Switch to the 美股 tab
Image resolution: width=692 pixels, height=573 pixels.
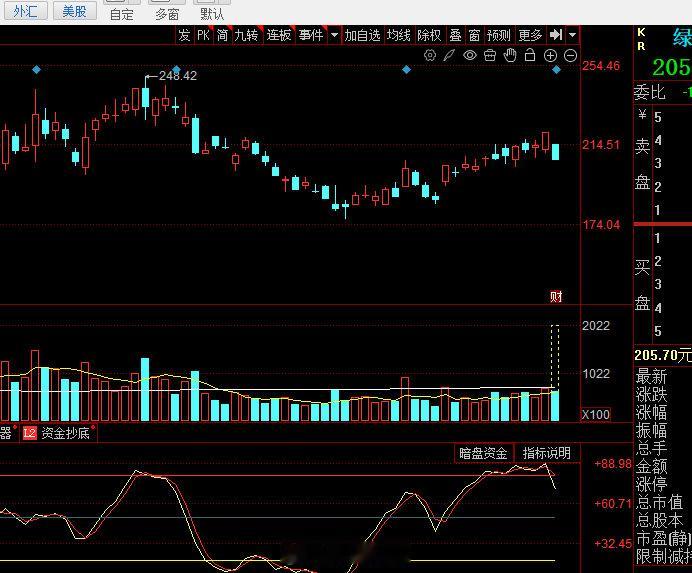[x=75, y=11]
